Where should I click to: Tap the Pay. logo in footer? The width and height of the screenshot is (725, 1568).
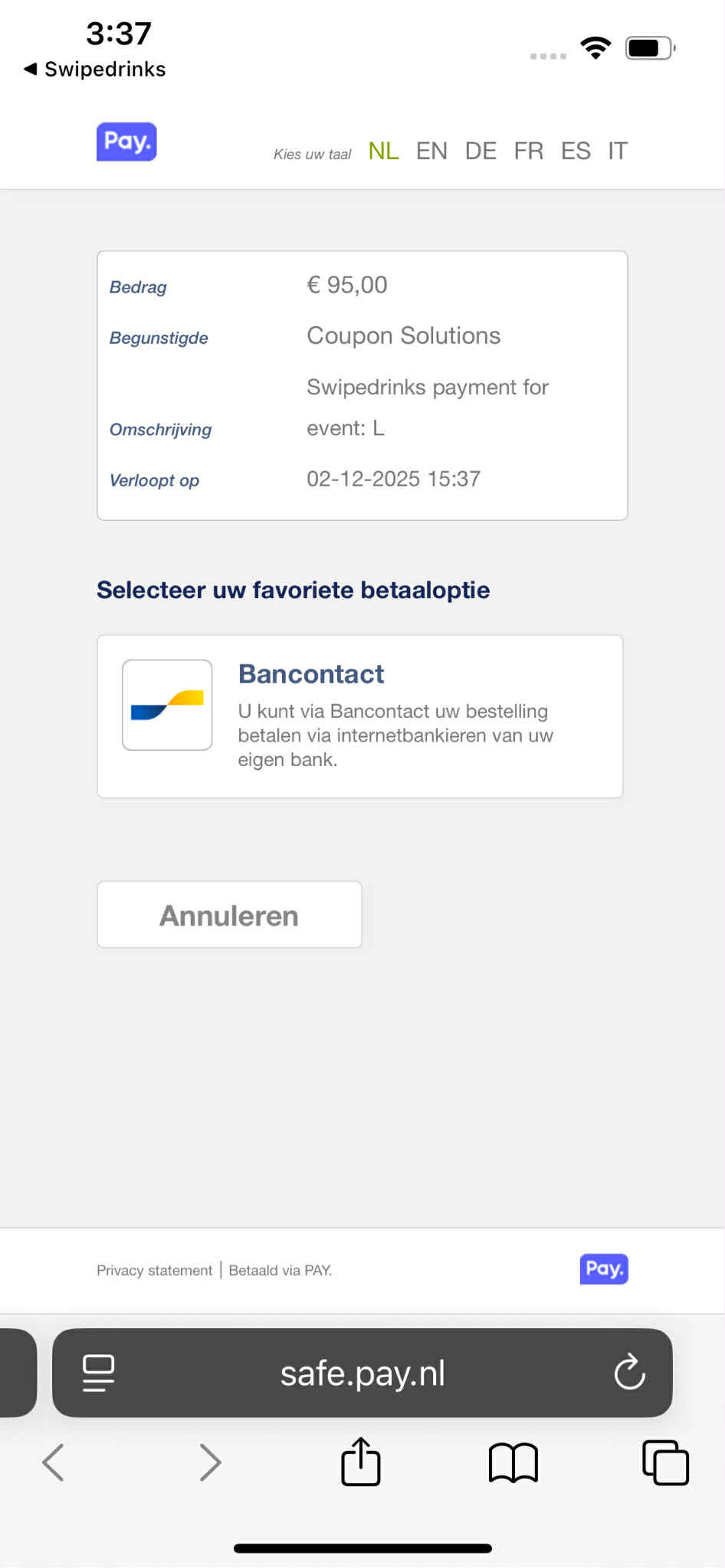point(604,1268)
